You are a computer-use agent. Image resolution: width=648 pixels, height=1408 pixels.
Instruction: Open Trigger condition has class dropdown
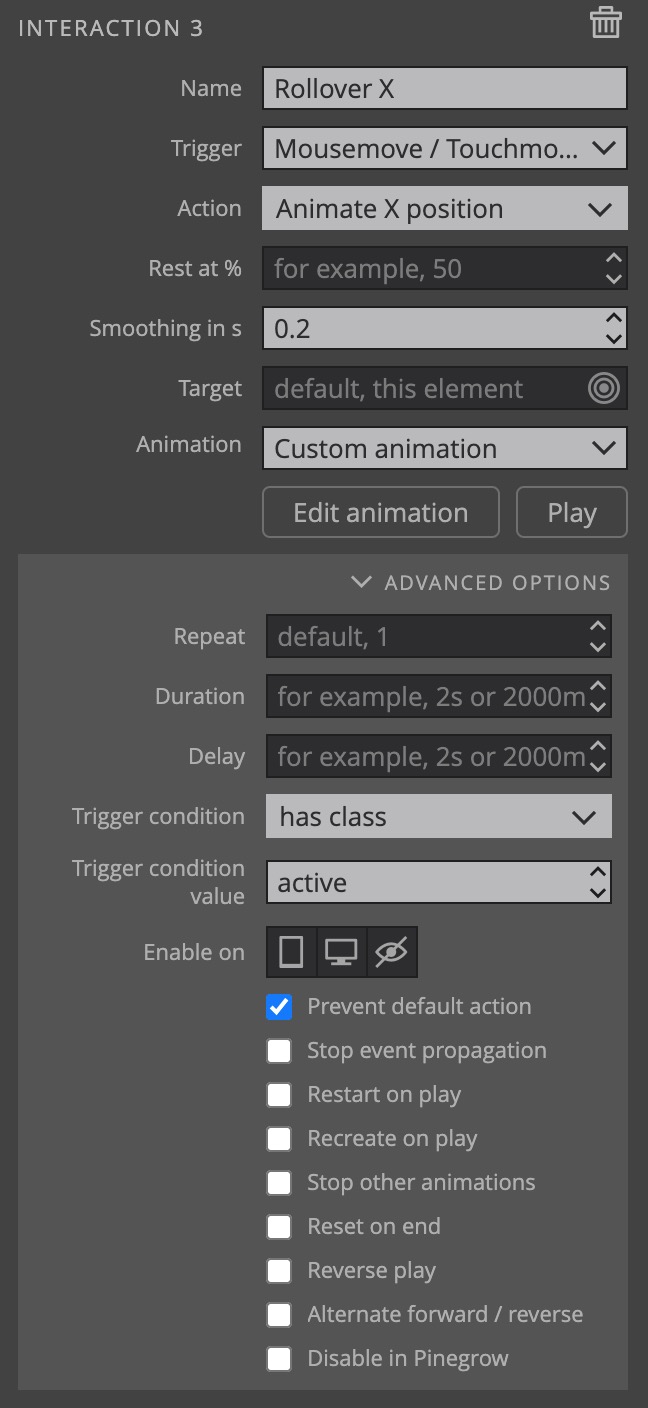click(439, 816)
